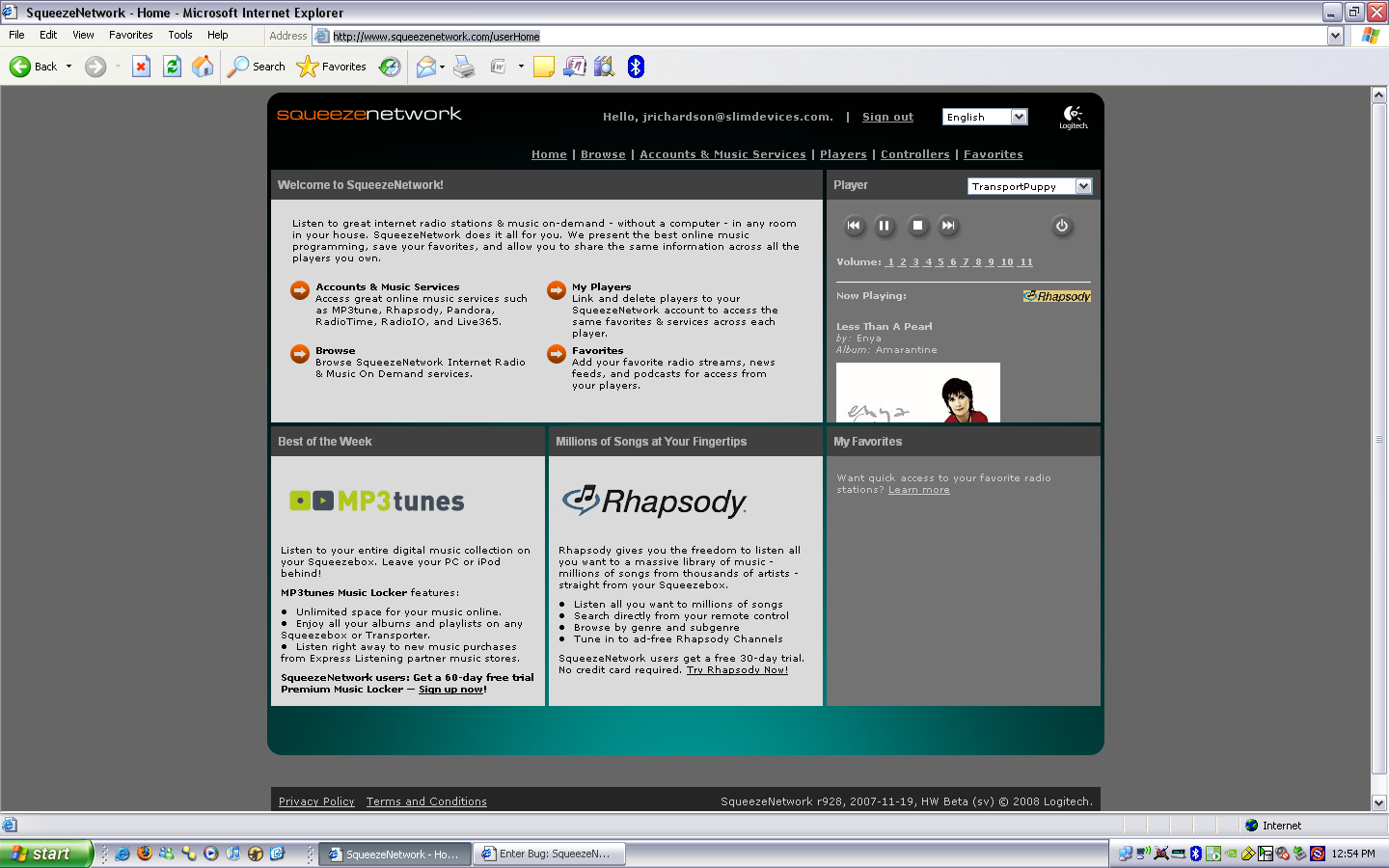The image size is (1389, 868).
Task: Open the Tools menu
Action: [x=180, y=35]
